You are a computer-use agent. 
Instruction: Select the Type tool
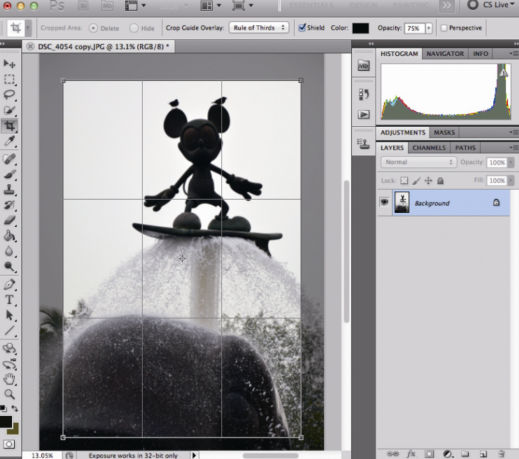click(x=9, y=300)
